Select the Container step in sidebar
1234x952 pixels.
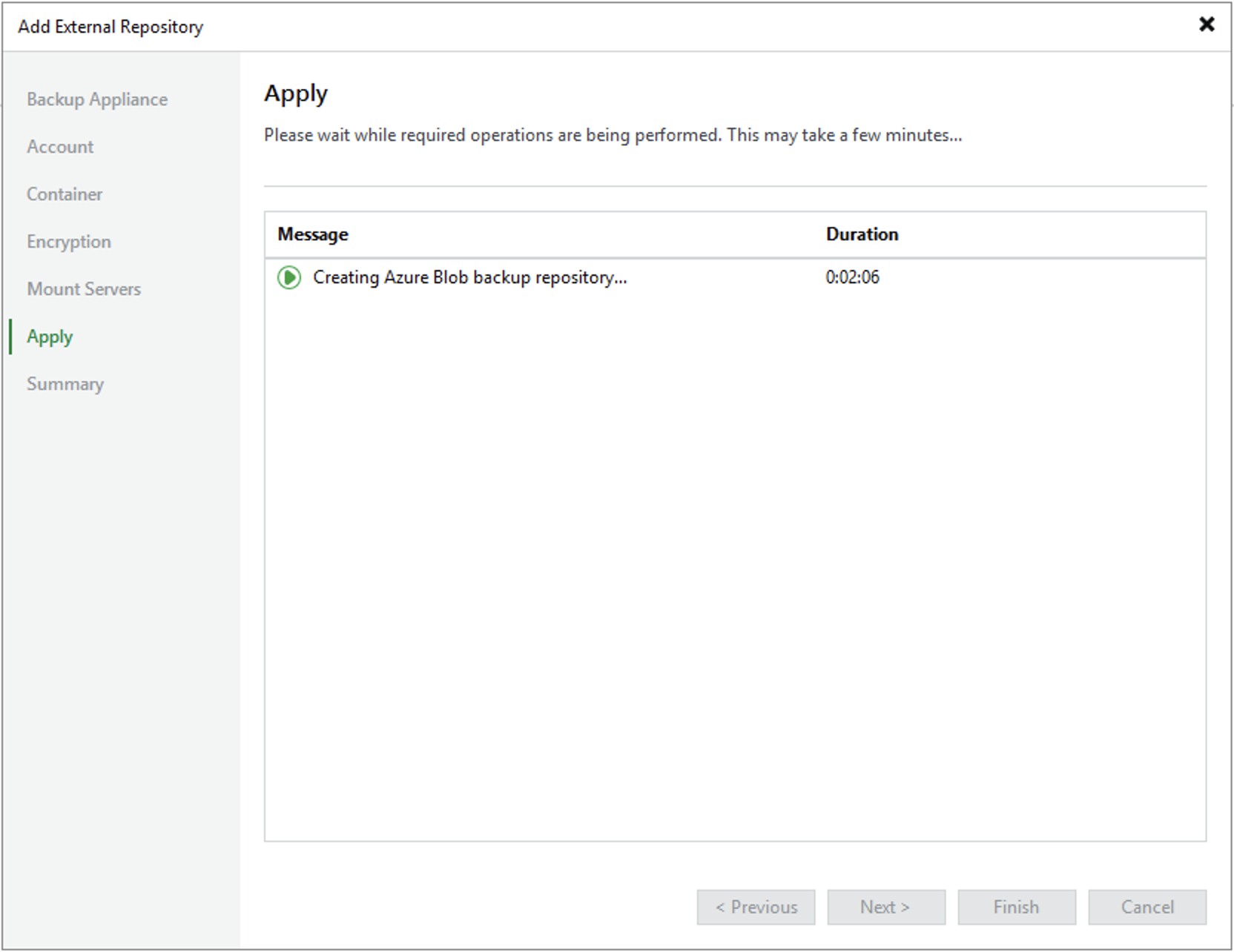(65, 194)
